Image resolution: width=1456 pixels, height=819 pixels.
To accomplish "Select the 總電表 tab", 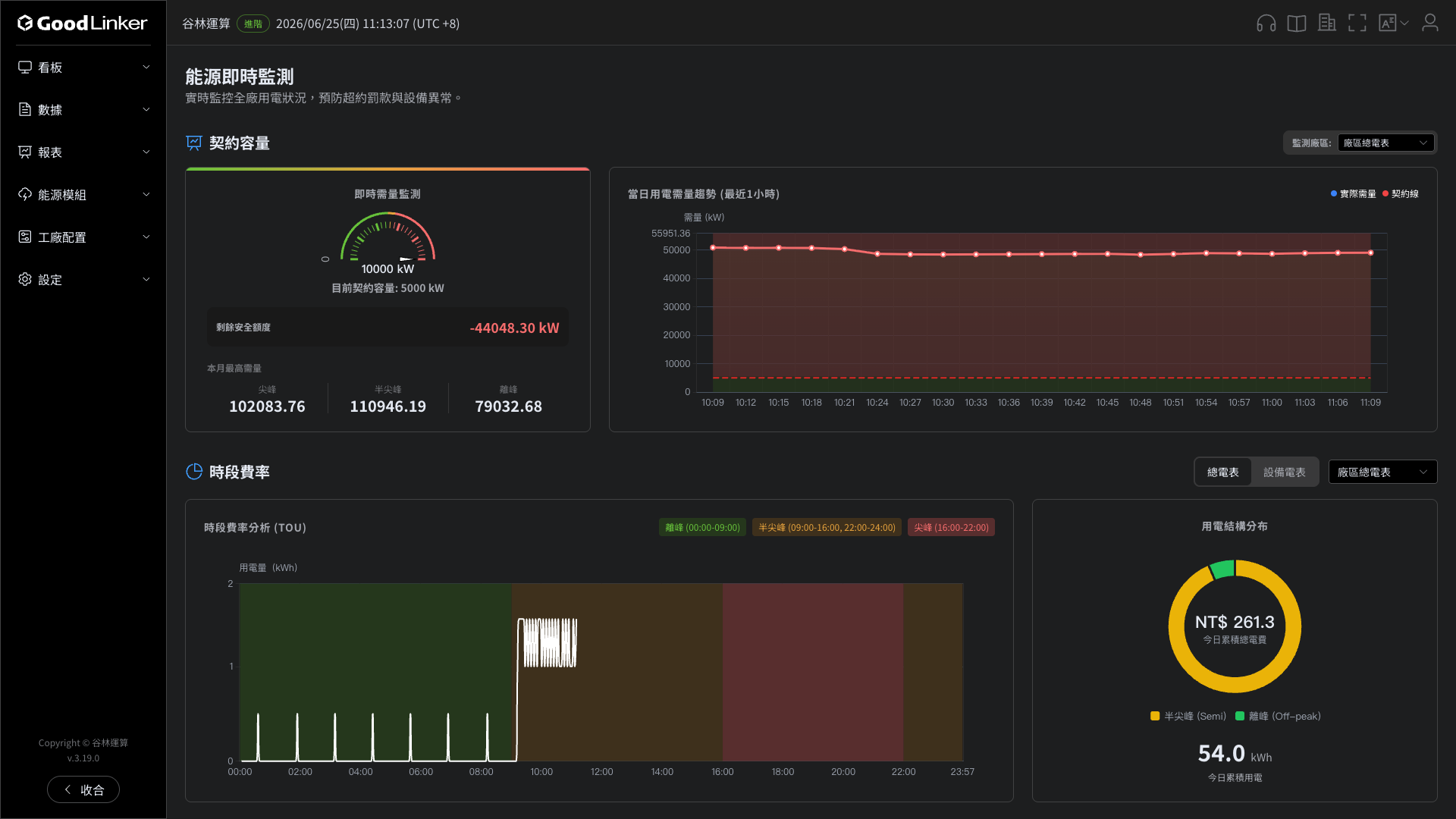I will click(1223, 472).
